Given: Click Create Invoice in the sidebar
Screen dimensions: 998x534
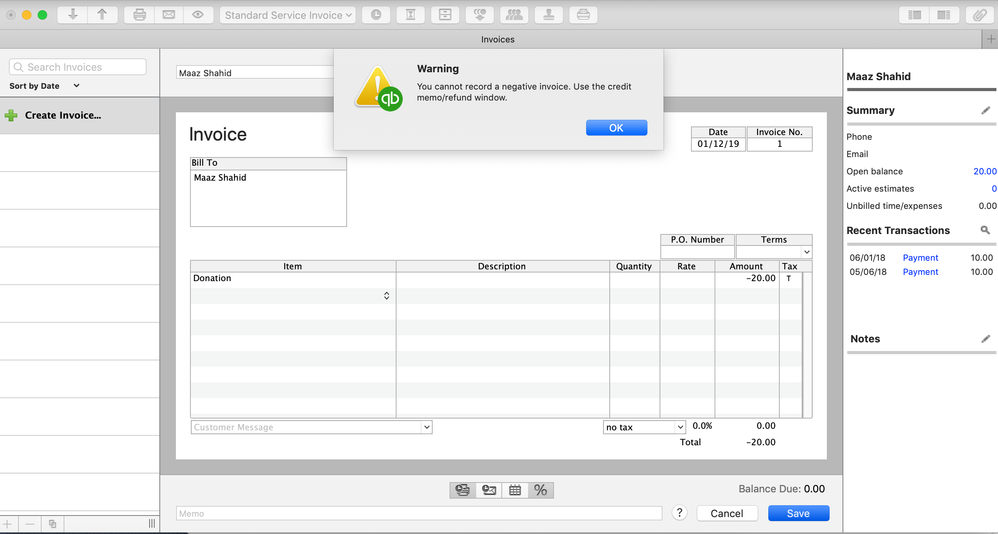Looking at the screenshot, I should [x=62, y=115].
